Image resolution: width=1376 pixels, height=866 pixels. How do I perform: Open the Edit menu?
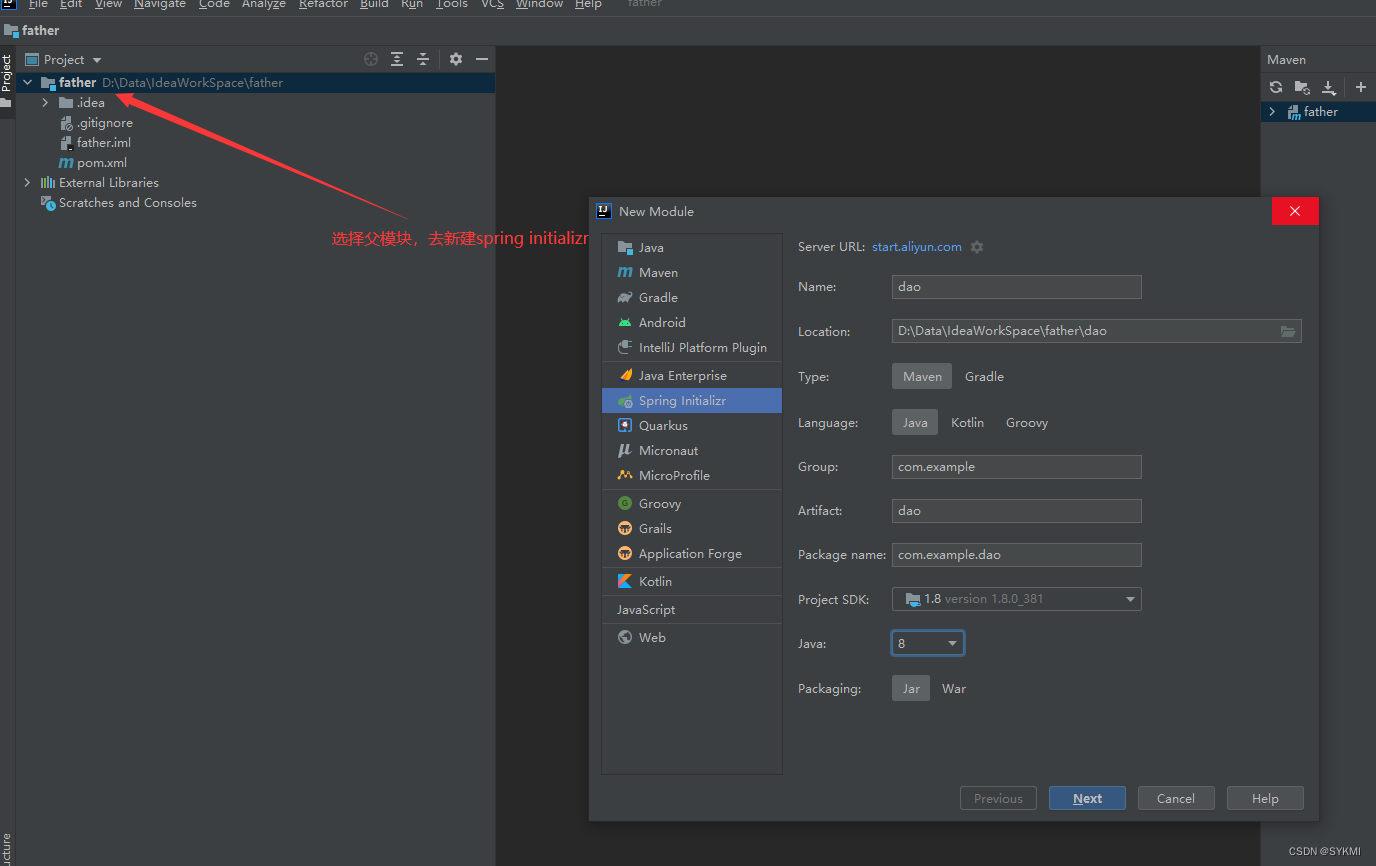tap(71, 4)
